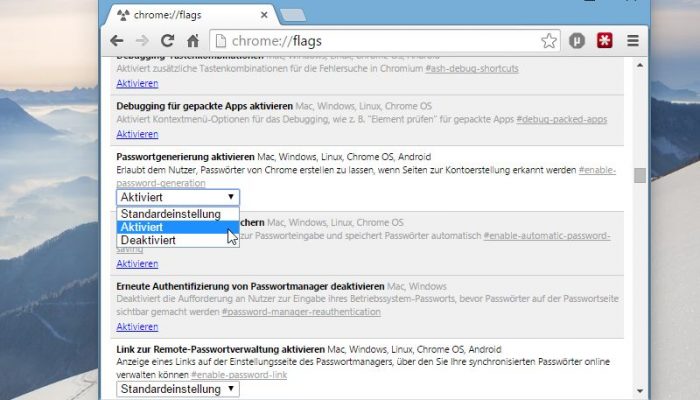Click the 'Debugging für gepackte Apps aktivieren' heading
The width and height of the screenshot is (700, 400).
point(204,106)
